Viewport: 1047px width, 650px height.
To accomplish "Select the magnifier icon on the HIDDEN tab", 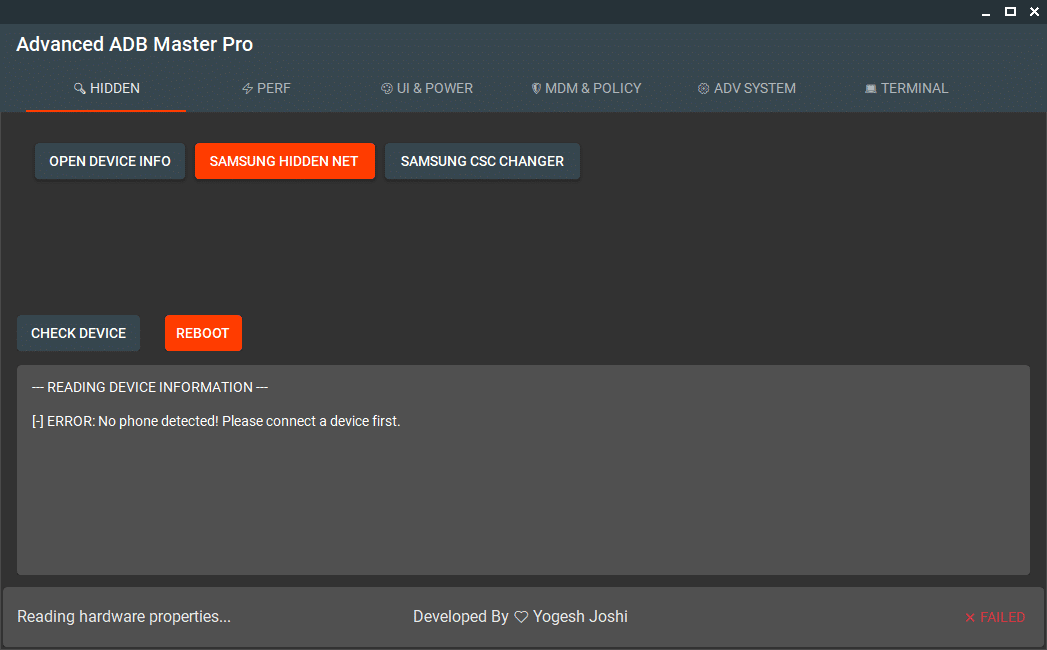I will 80,88.
